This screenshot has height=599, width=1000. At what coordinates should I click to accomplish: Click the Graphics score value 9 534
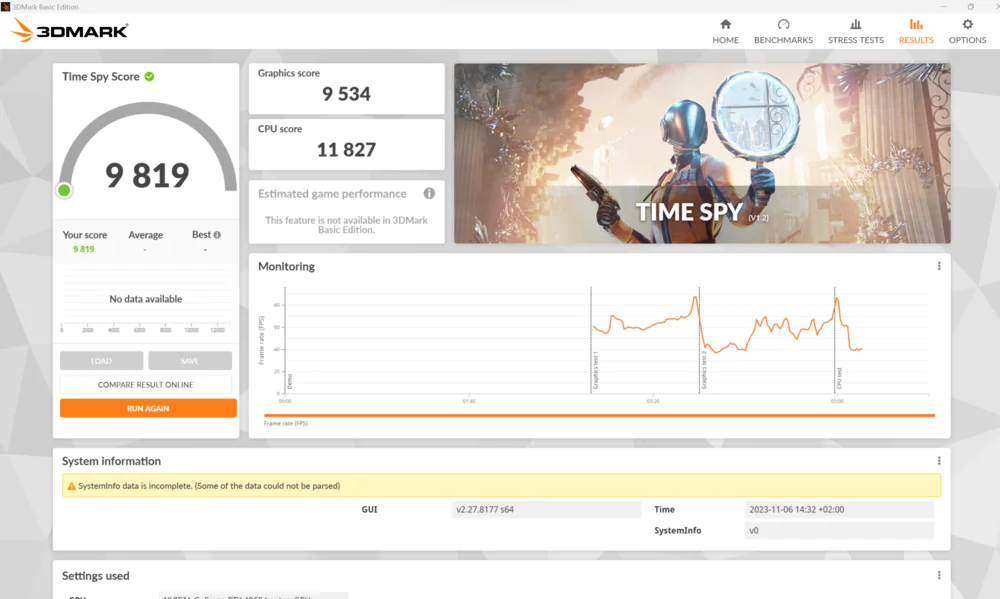click(x=346, y=94)
